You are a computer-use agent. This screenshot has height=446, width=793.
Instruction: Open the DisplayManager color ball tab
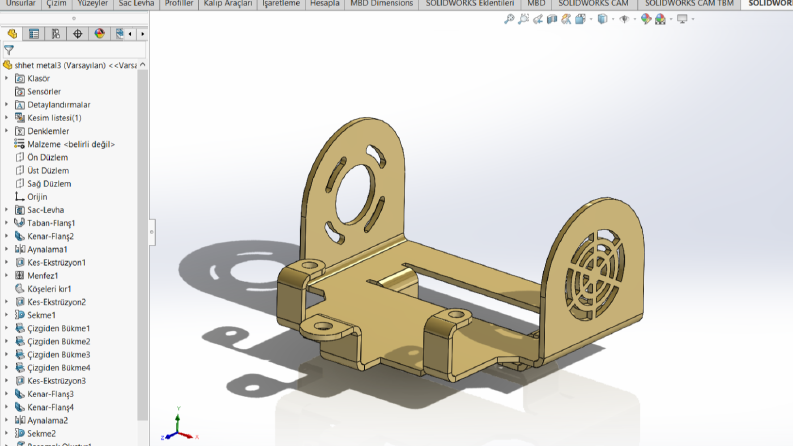point(100,34)
